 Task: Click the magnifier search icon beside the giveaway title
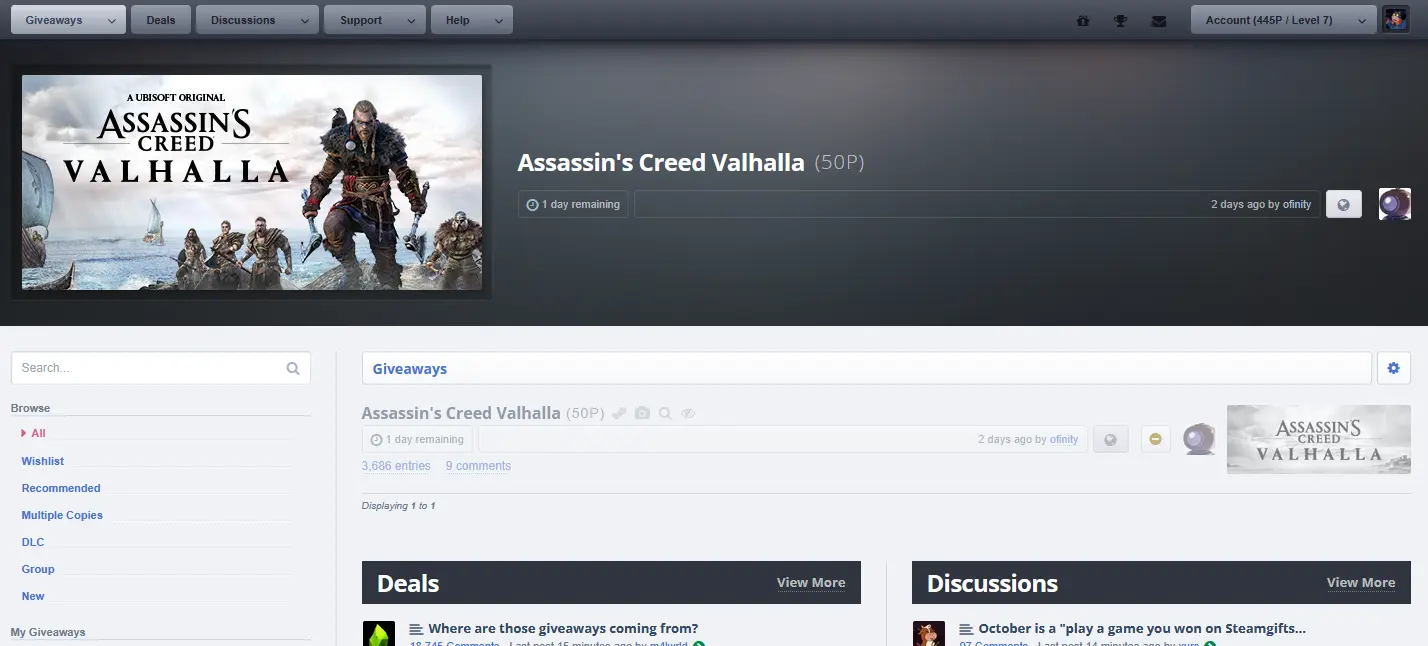665,413
